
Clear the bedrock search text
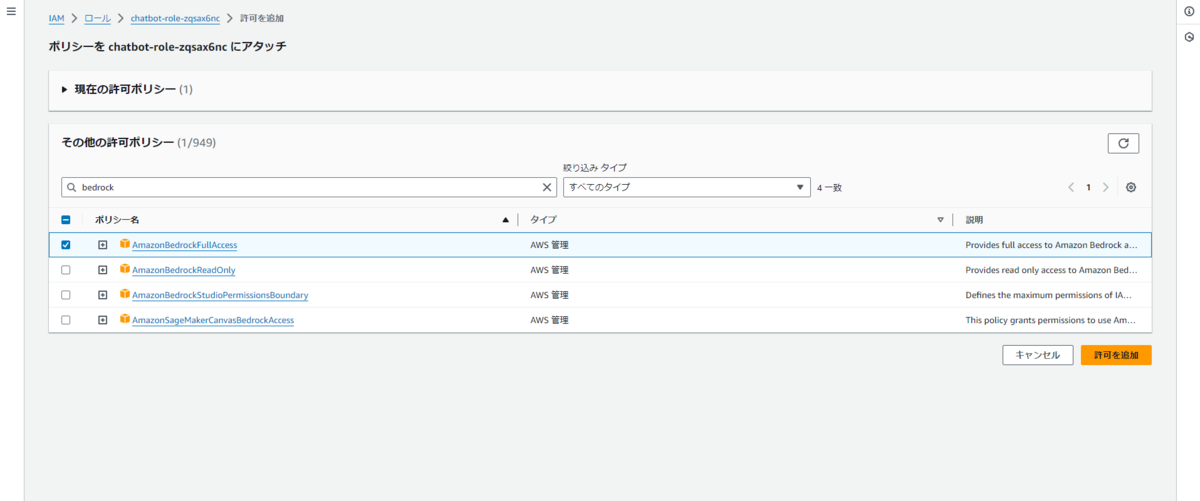click(547, 187)
